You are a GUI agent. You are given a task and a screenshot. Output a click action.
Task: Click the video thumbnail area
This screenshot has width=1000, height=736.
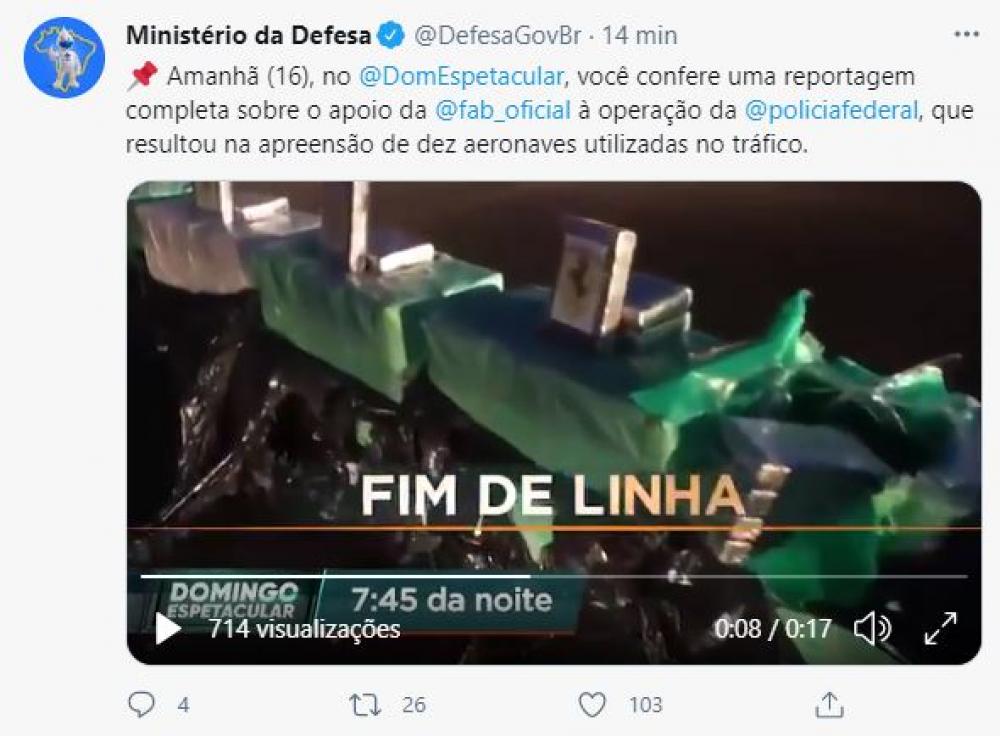[x=554, y=383]
